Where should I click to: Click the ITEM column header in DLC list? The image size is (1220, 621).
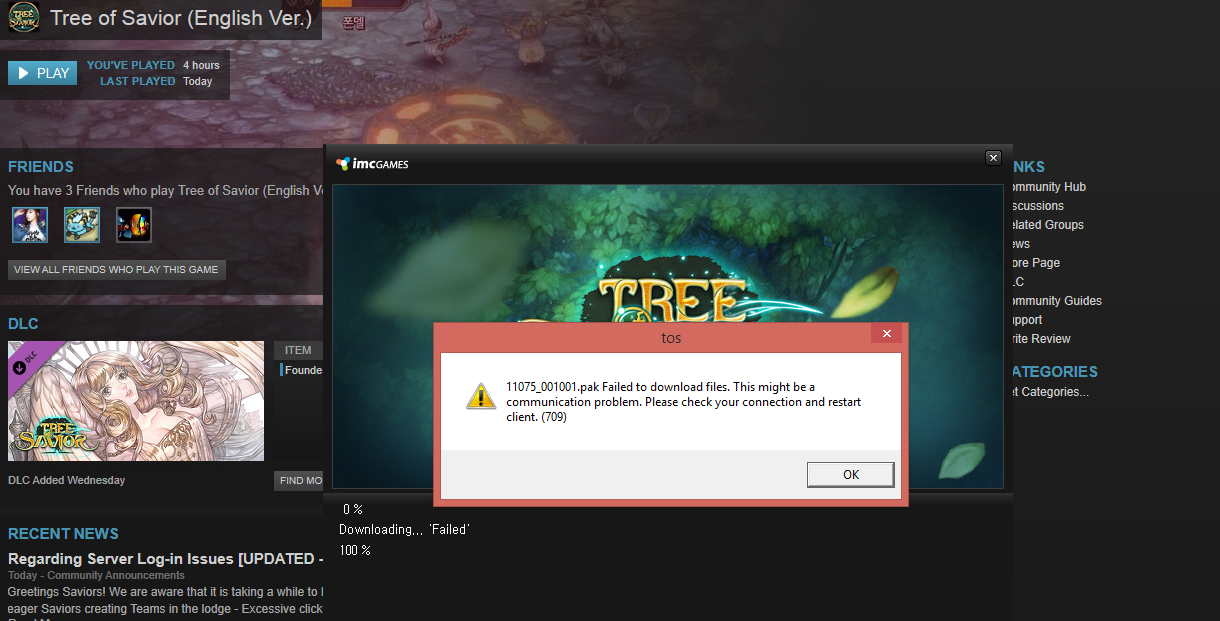298,350
